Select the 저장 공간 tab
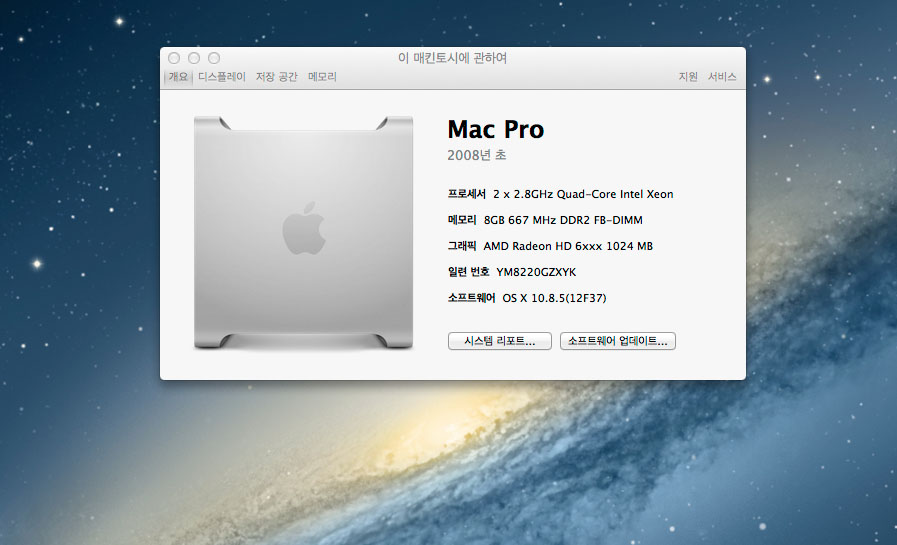Viewport: 897px width, 545px height. [x=276, y=77]
